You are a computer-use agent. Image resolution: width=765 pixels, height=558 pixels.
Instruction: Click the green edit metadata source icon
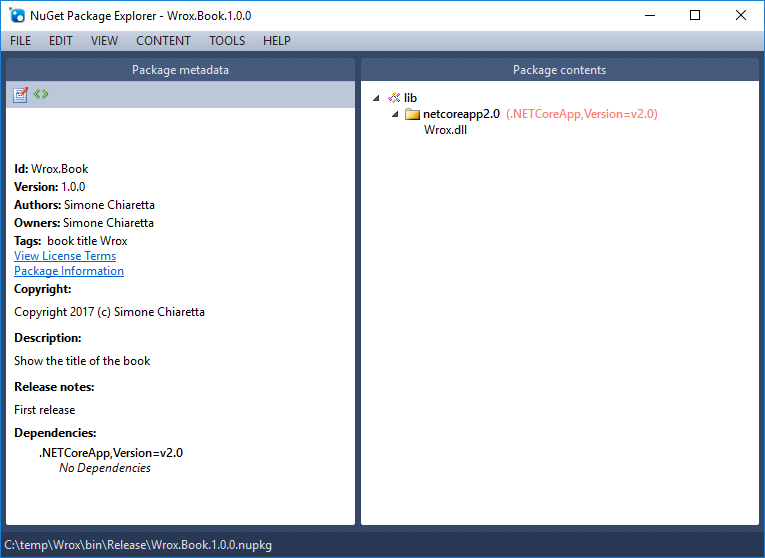pyautogui.click(x=41, y=94)
